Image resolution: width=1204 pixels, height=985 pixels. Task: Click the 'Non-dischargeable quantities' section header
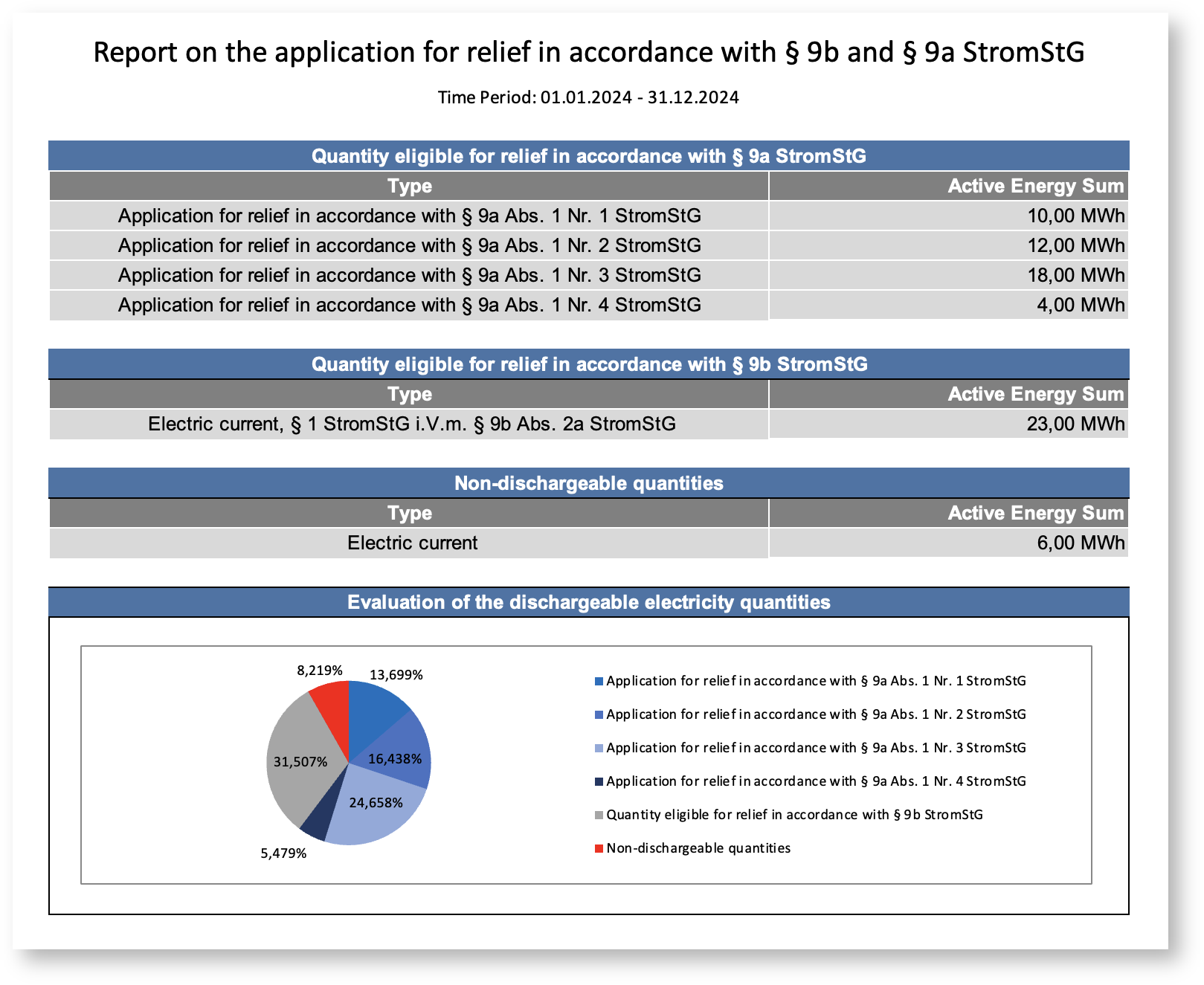click(x=588, y=483)
